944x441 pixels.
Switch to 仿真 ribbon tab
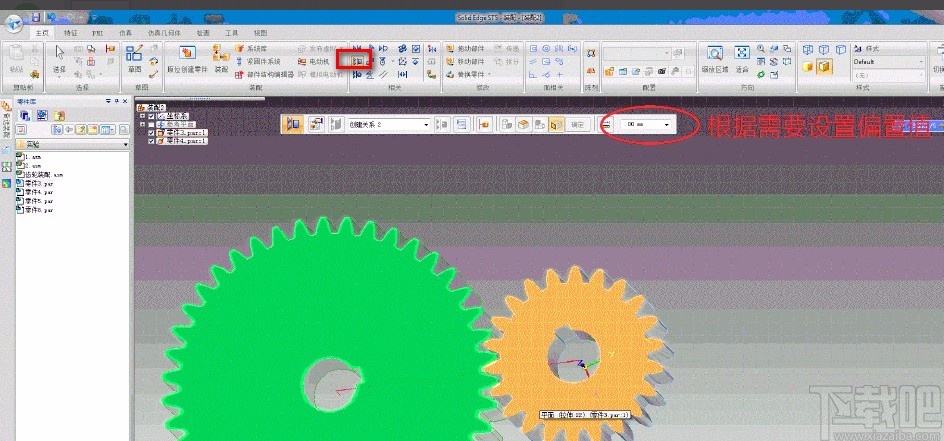click(125, 33)
